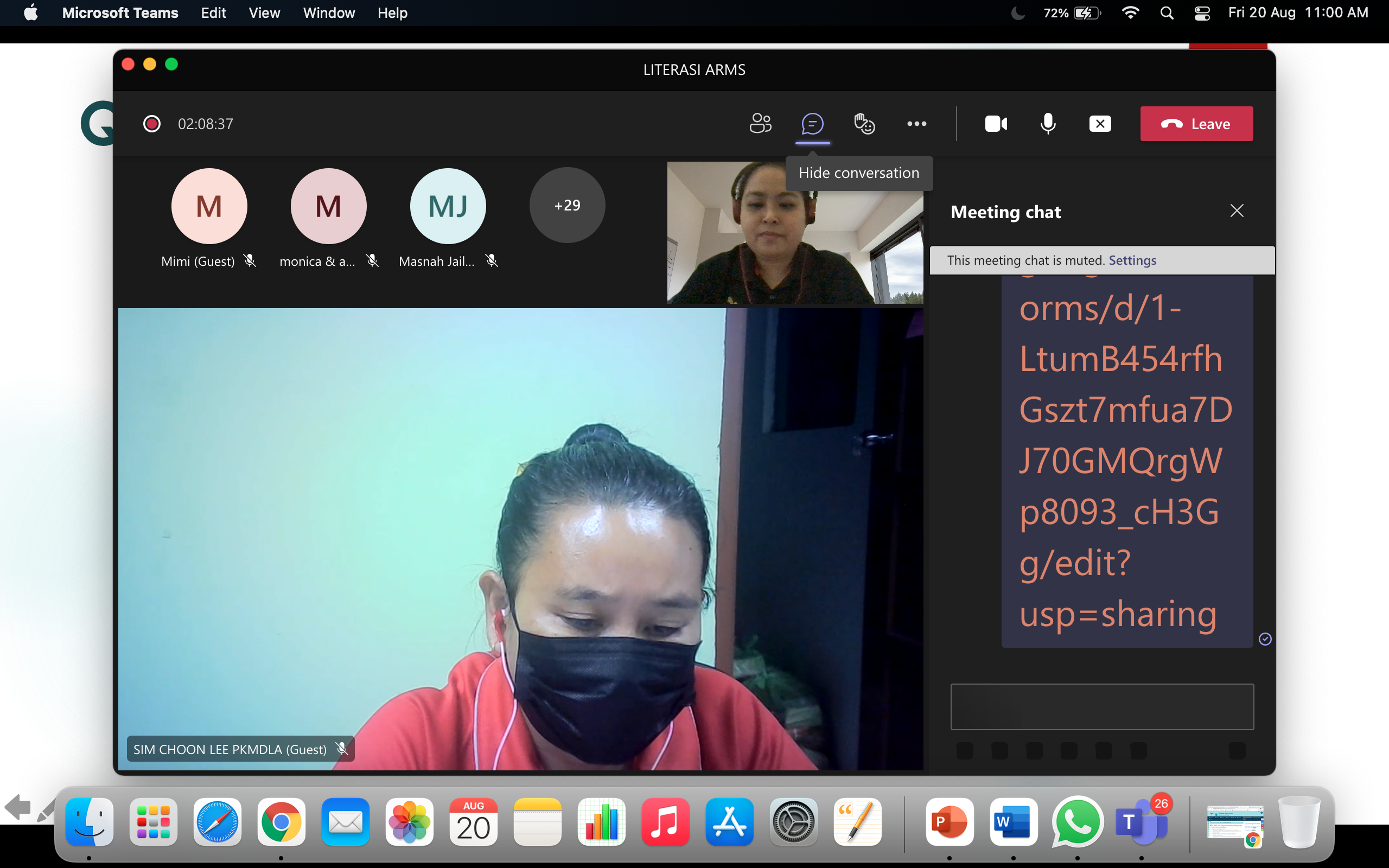Screen dimensions: 1389x868
Task: Open the participants panel icon
Action: [x=761, y=124]
